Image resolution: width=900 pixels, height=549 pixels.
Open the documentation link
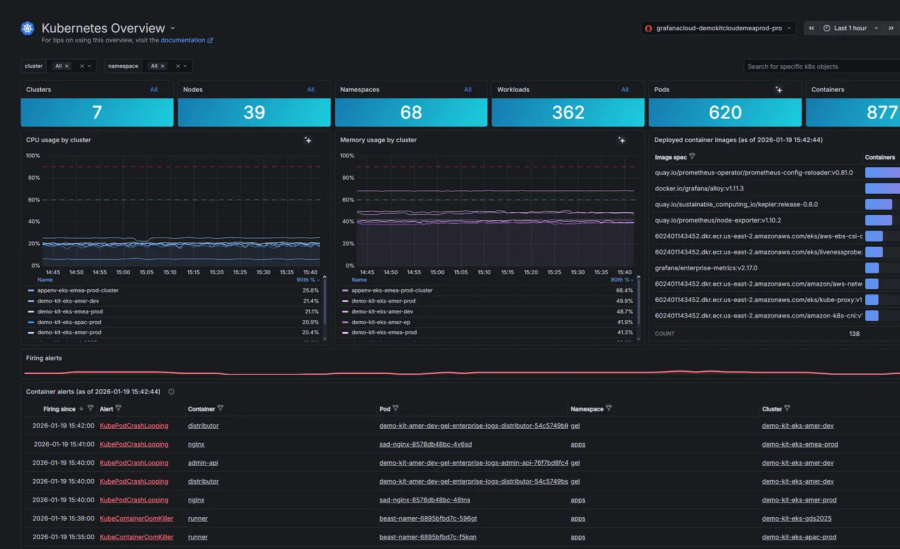[x=187, y=40]
